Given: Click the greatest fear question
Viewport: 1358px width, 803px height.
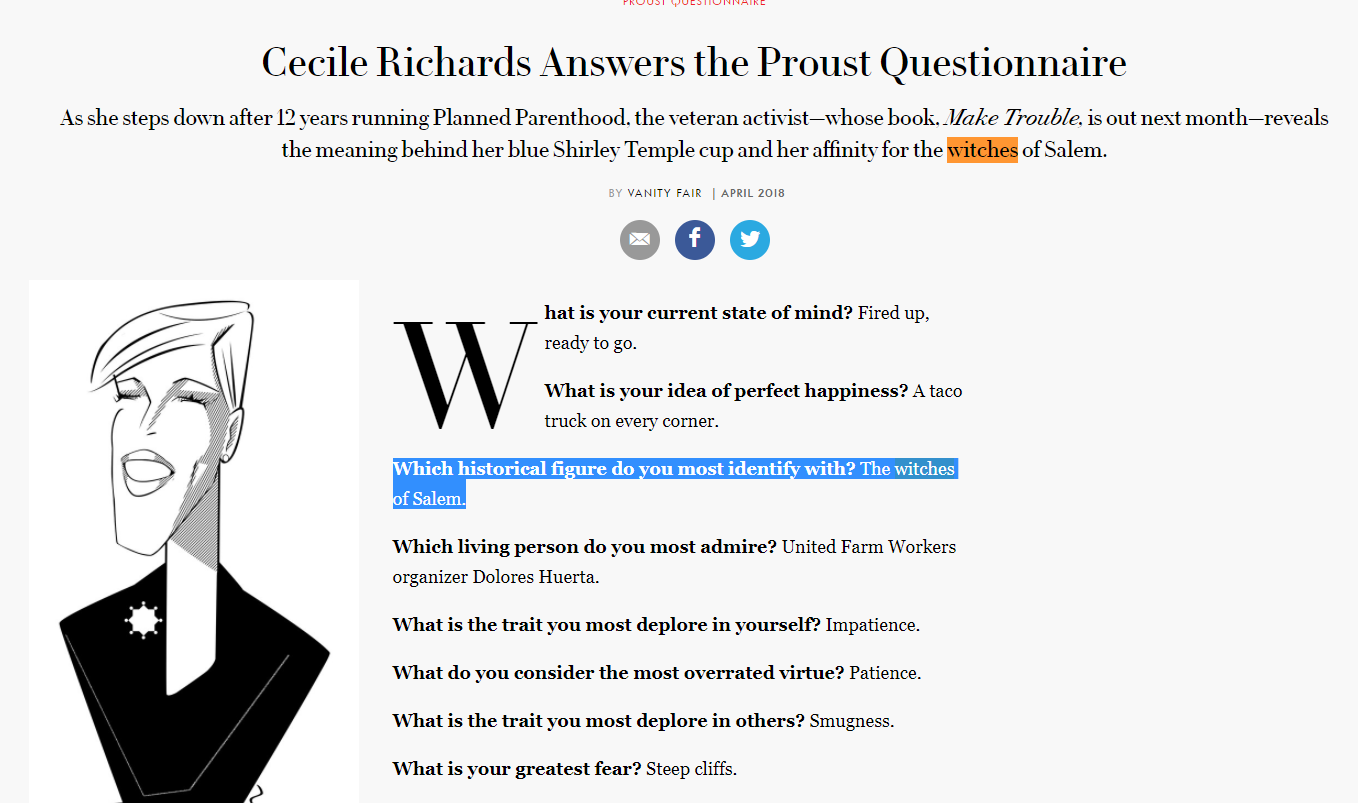Looking at the screenshot, I should pos(517,769).
